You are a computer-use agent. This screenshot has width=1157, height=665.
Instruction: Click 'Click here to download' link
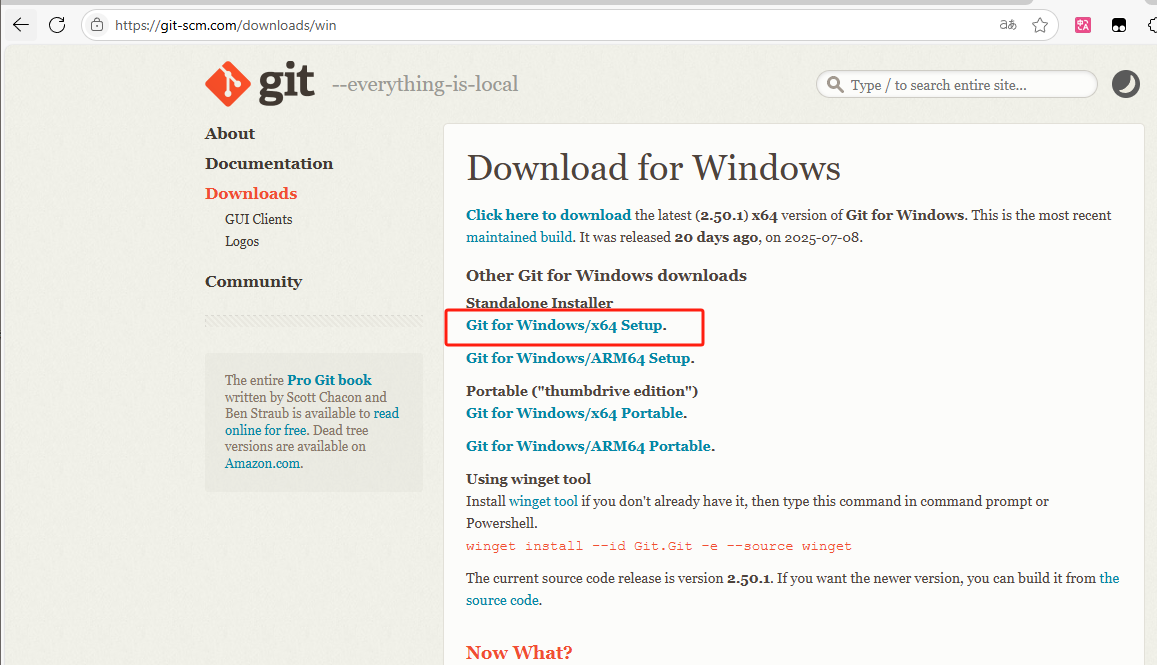(548, 215)
